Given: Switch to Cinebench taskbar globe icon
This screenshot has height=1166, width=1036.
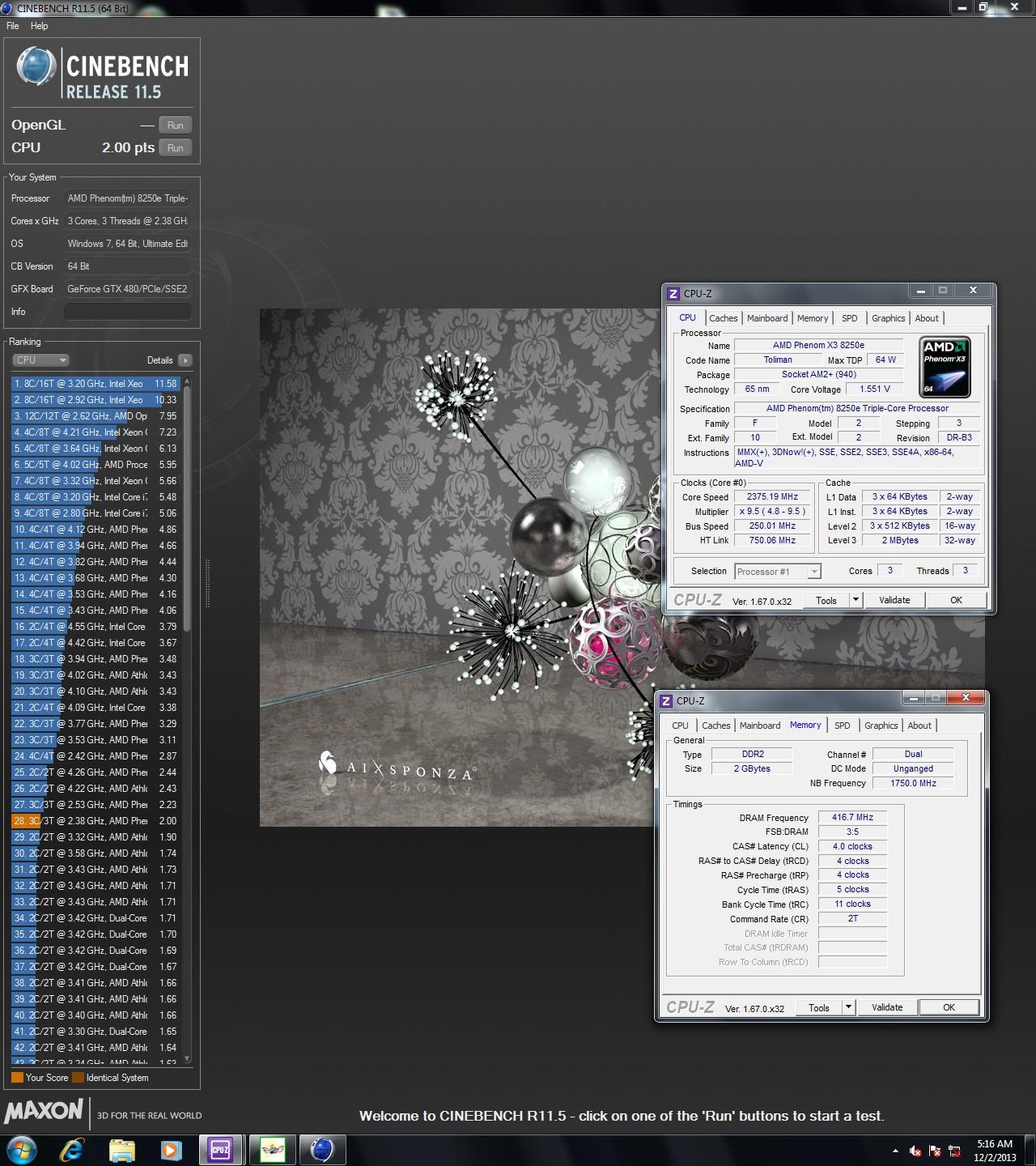Looking at the screenshot, I should click(x=322, y=1150).
